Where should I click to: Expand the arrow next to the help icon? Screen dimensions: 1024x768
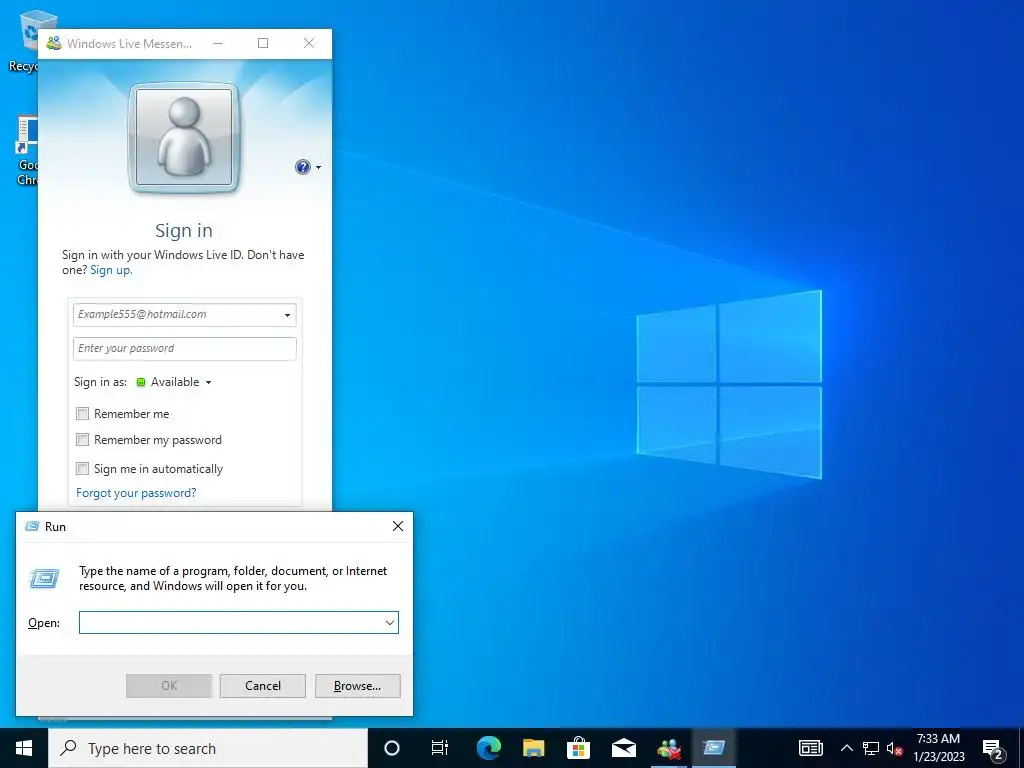319,168
